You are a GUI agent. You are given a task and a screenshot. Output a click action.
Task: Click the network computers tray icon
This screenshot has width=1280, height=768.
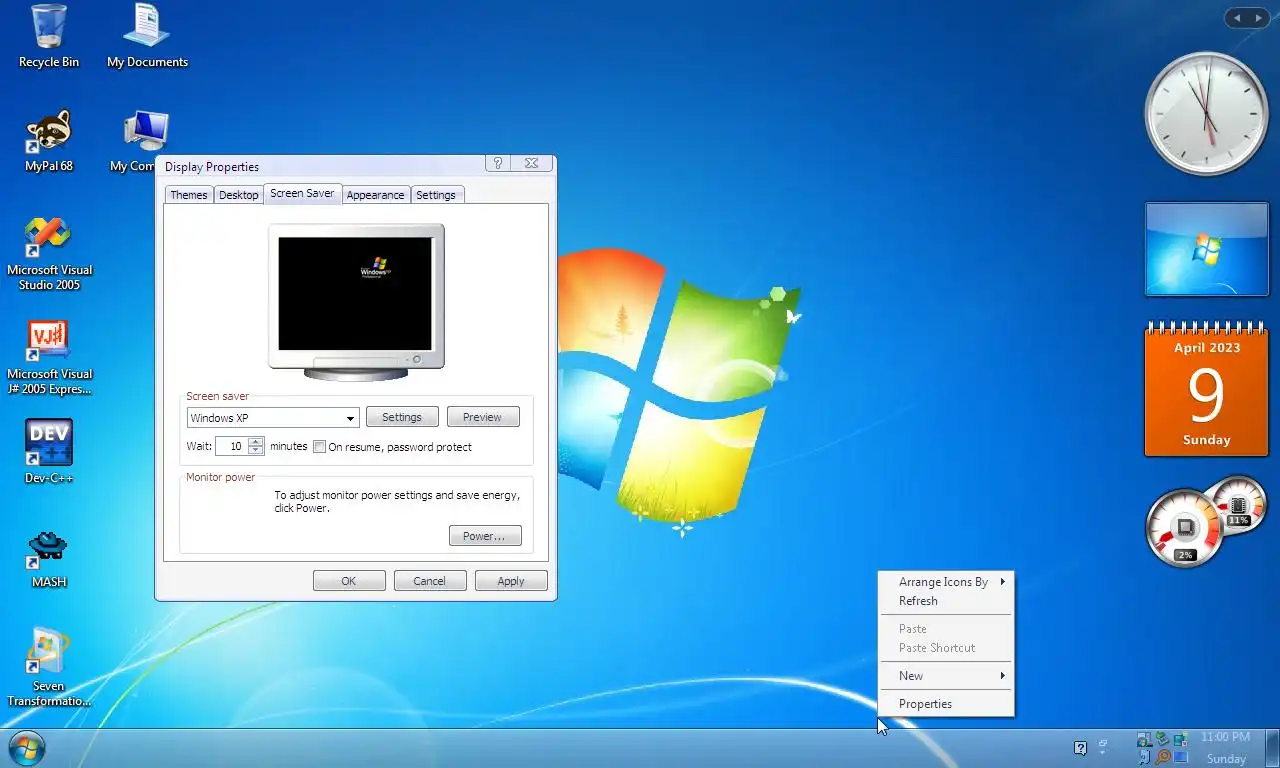[x=1181, y=741]
